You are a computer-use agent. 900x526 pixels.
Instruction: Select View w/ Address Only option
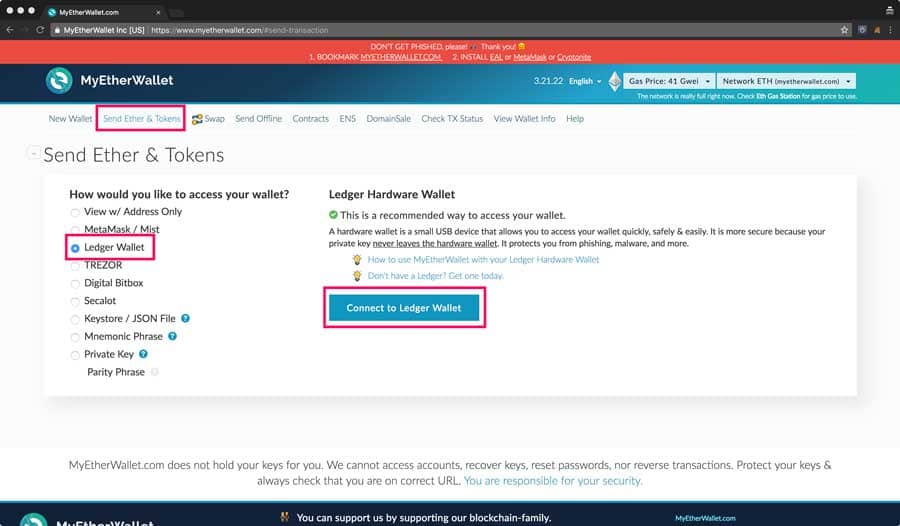pyautogui.click(x=75, y=212)
